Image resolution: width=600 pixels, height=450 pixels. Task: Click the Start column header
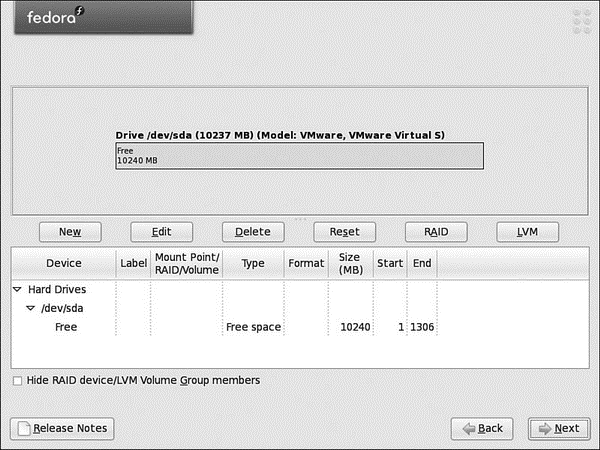(390, 263)
